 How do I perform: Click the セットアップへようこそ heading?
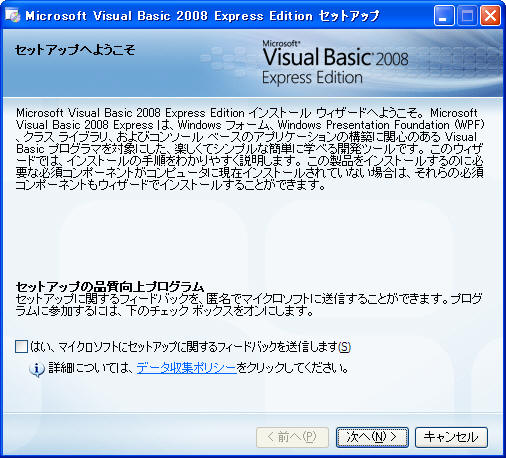click(75, 50)
